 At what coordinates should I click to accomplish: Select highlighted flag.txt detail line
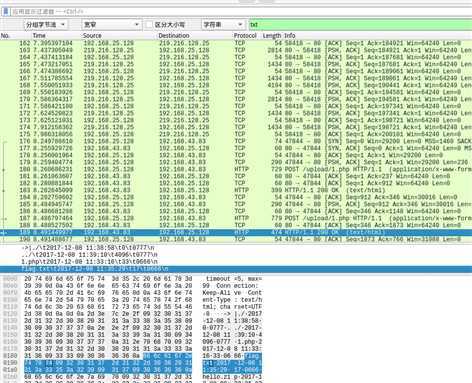tap(236, 269)
